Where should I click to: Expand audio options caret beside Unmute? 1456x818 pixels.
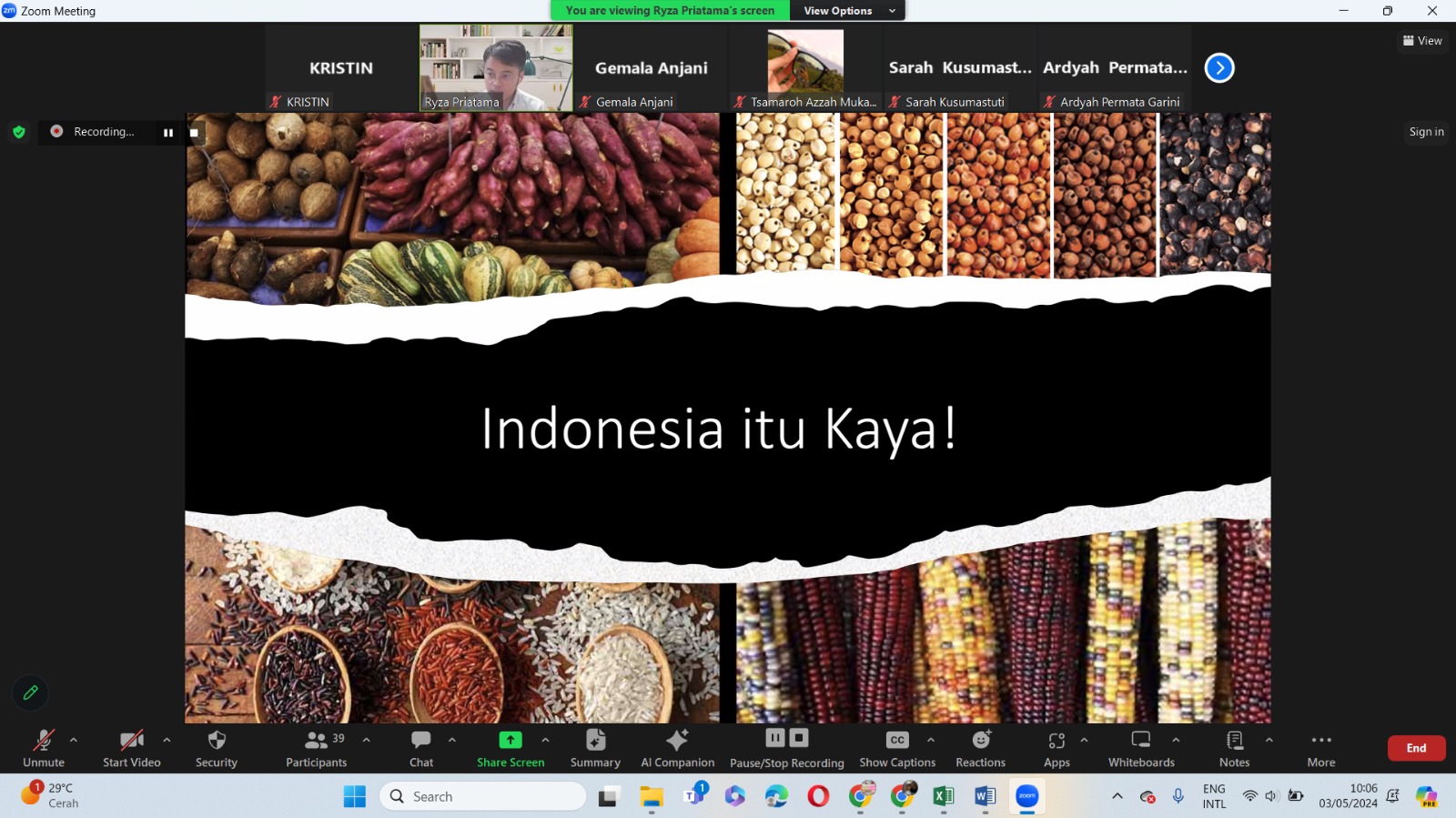point(74,740)
